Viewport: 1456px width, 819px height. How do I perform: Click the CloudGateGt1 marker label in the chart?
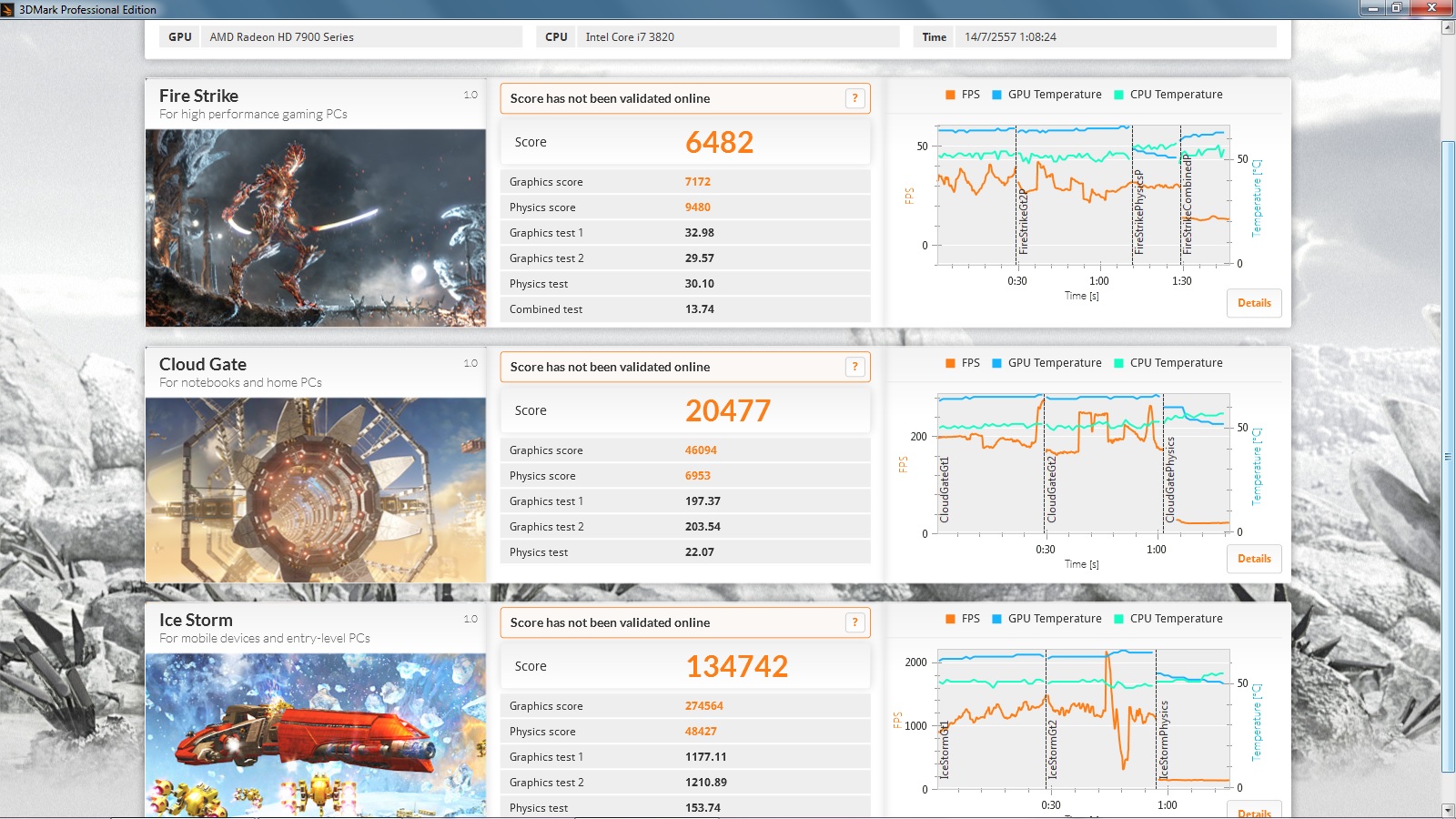pos(944,490)
